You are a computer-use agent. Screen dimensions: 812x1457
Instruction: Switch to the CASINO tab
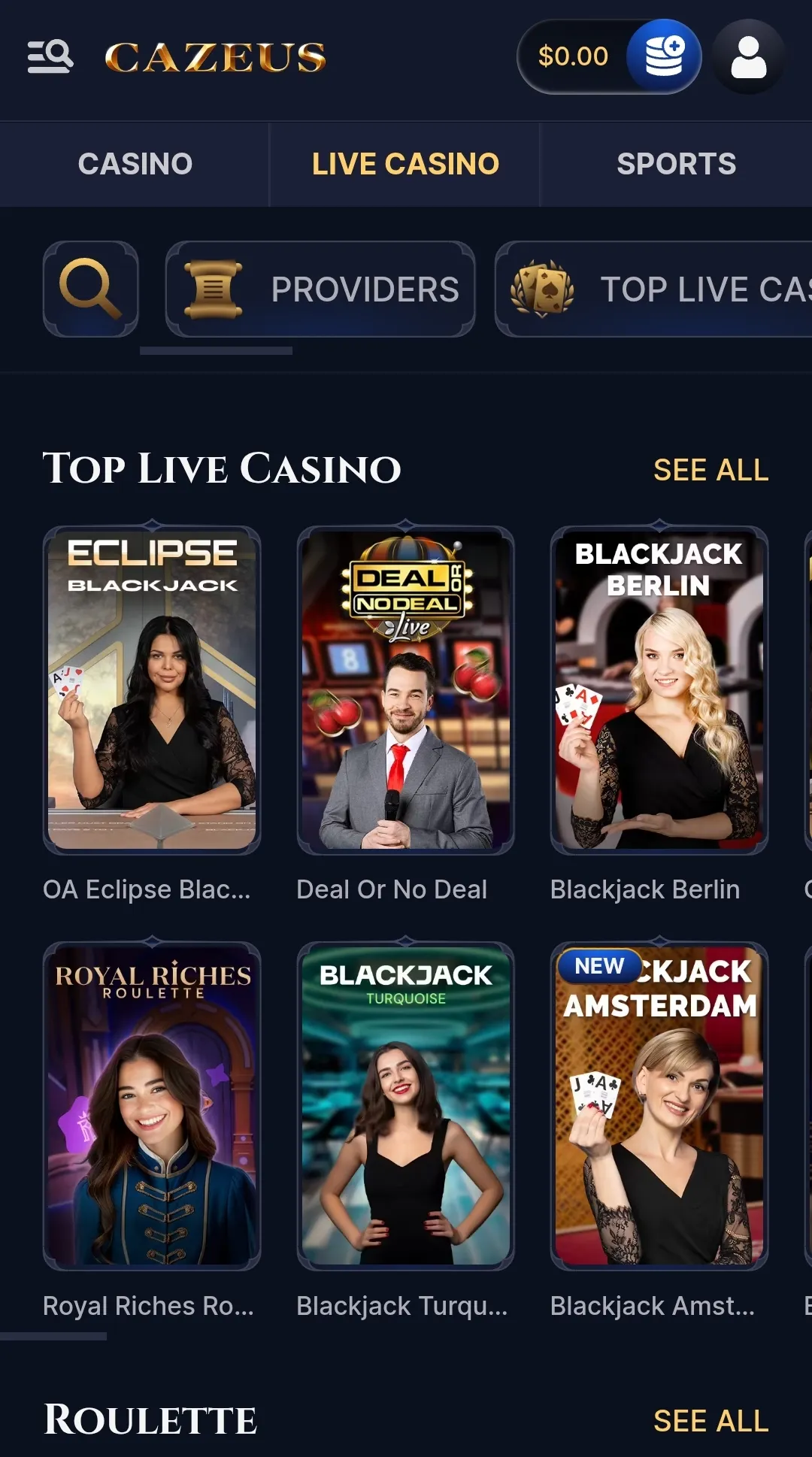[x=135, y=164]
